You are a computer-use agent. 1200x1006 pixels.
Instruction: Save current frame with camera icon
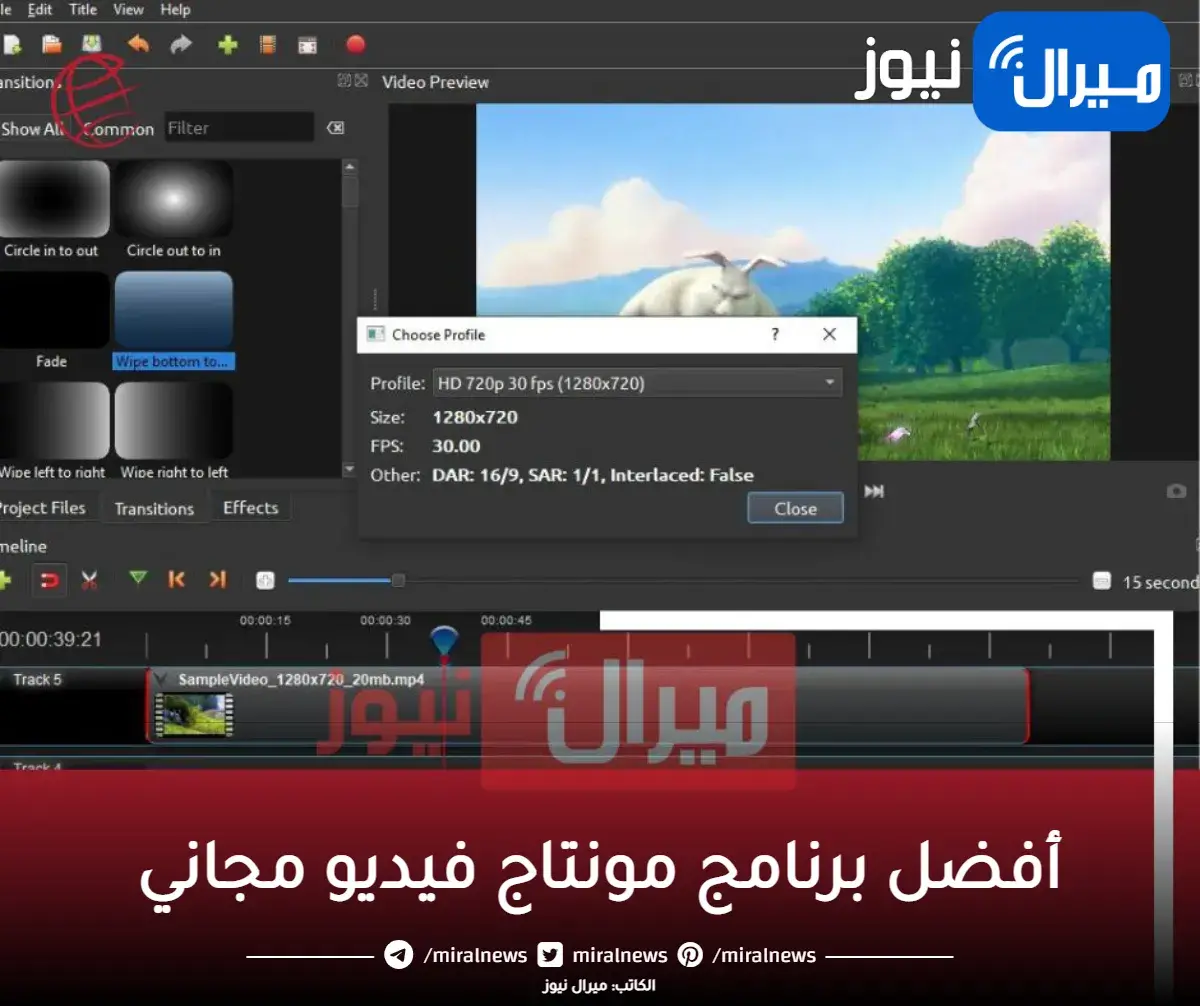(1176, 491)
